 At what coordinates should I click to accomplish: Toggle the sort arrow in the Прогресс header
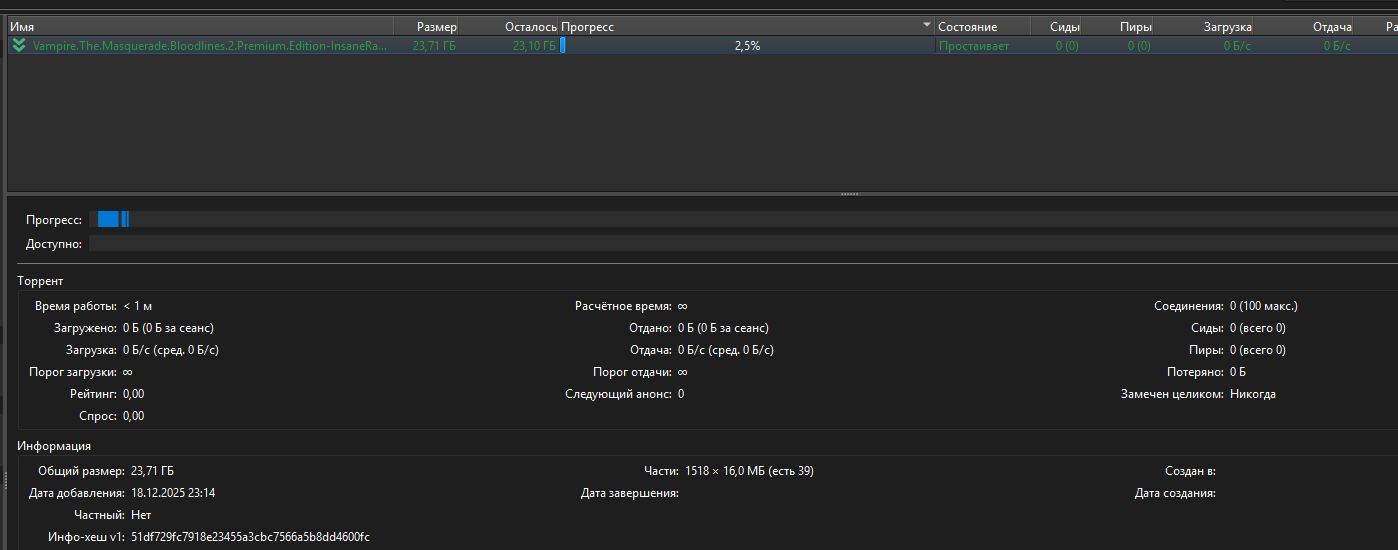(925, 27)
